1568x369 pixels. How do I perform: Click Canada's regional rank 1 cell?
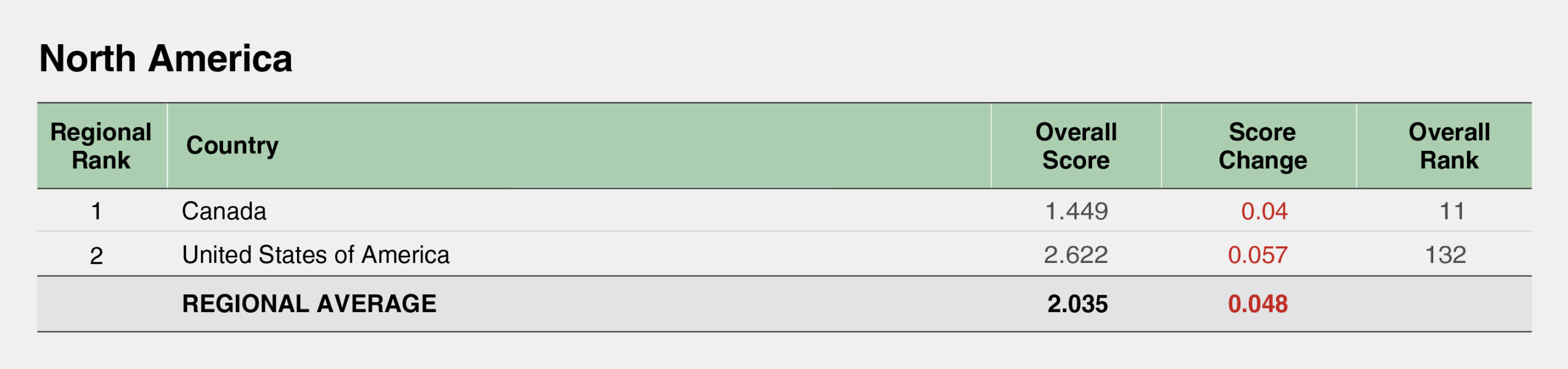(96, 211)
